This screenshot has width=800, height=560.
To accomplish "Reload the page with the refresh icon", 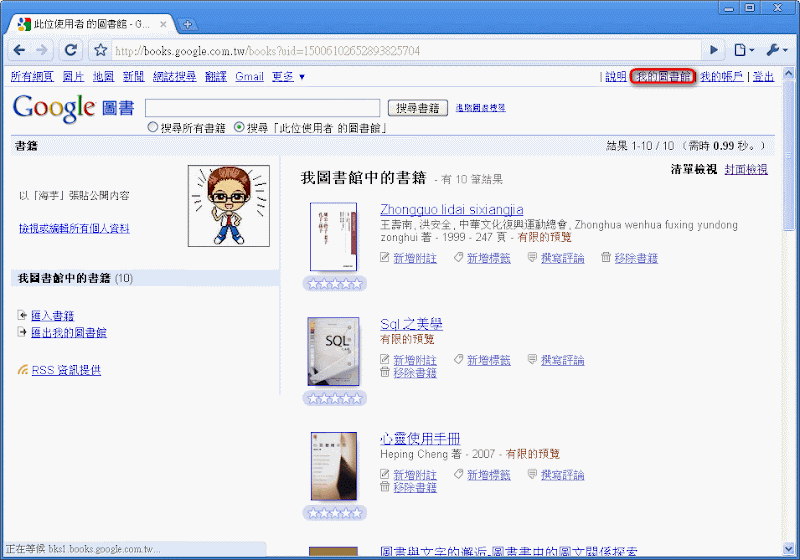I will tap(70, 50).
